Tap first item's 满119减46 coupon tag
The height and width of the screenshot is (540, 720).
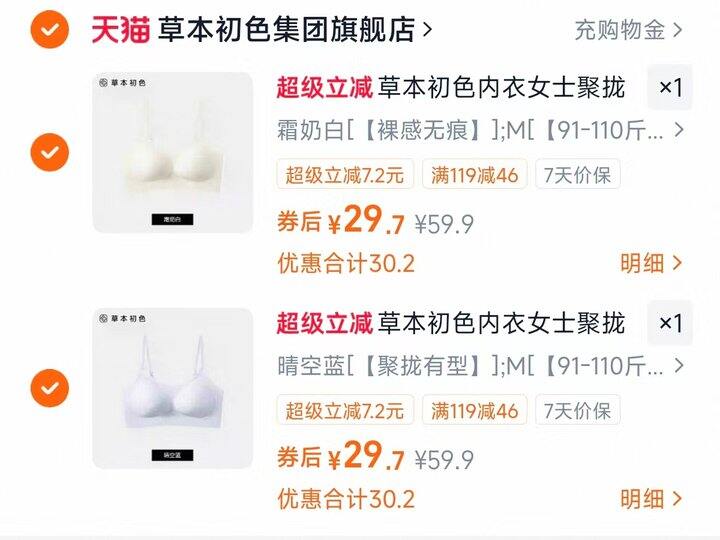point(474,174)
